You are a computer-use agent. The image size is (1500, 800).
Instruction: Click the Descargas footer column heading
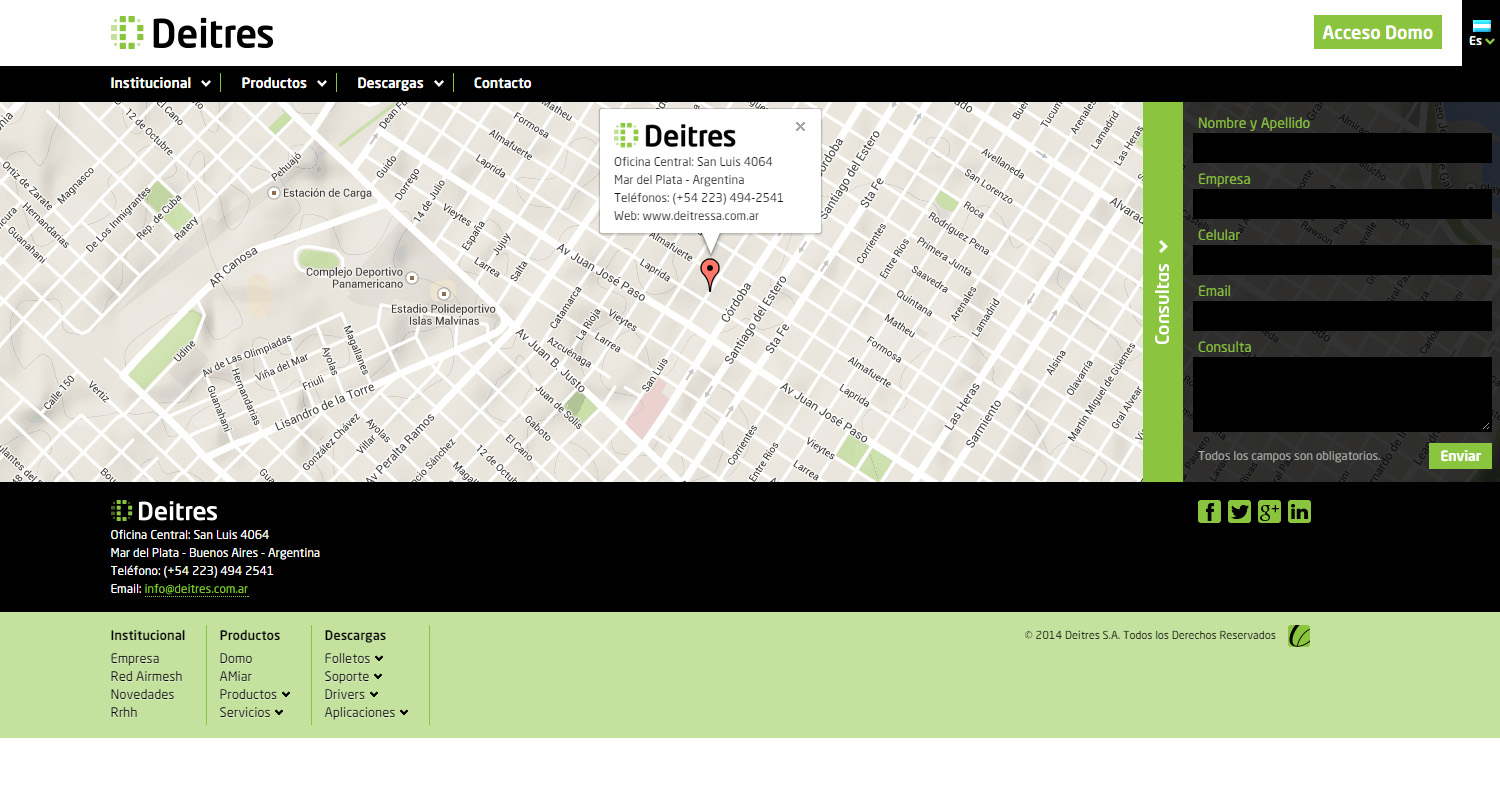355,635
